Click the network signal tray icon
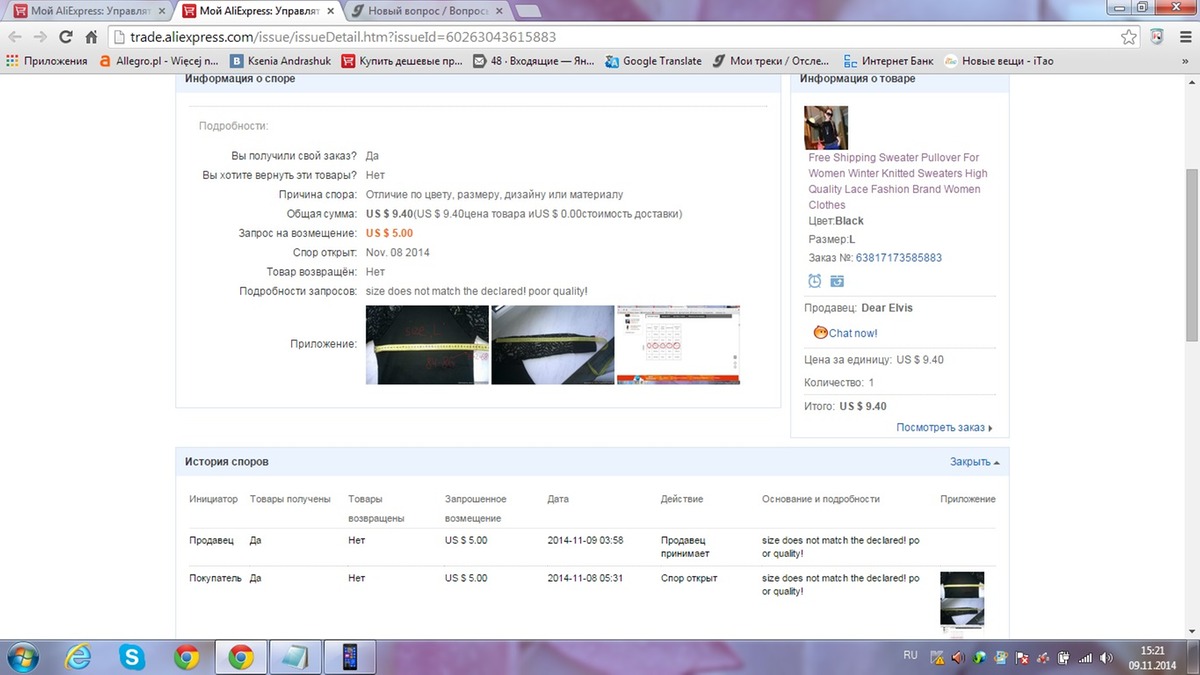This screenshot has height=675, width=1200. (x=1086, y=657)
